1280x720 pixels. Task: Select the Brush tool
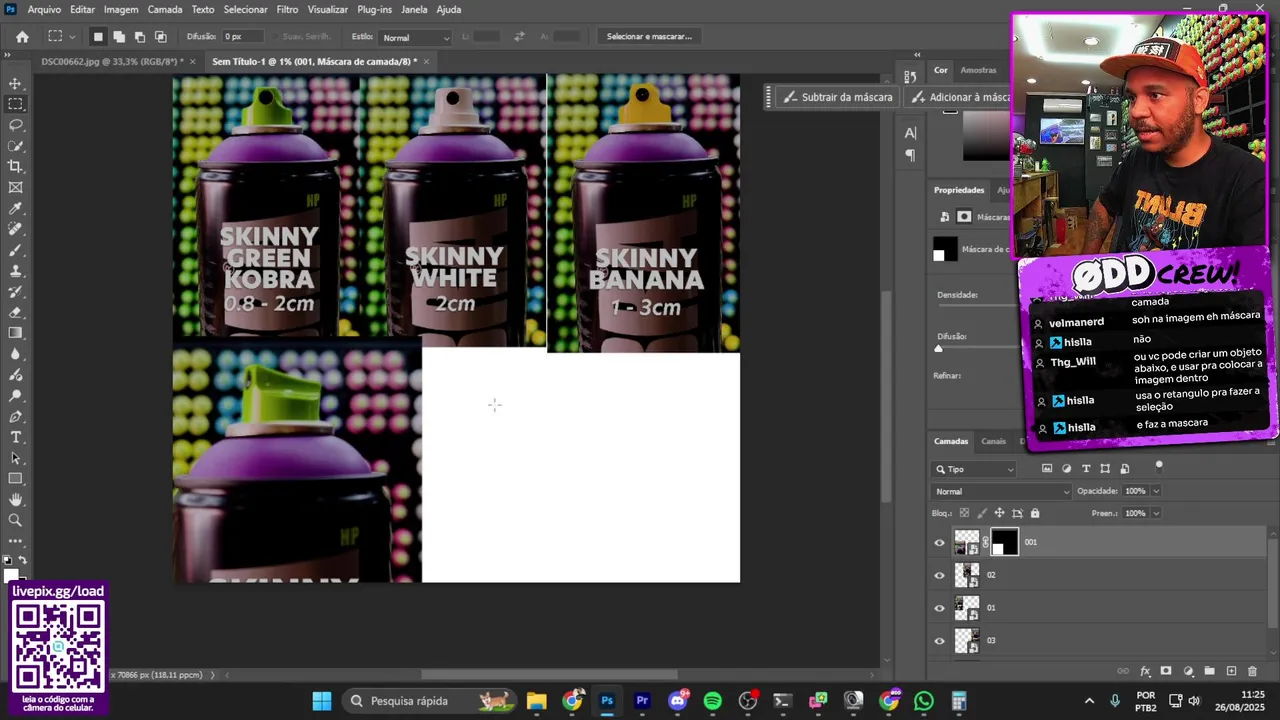[x=15, y=250]
